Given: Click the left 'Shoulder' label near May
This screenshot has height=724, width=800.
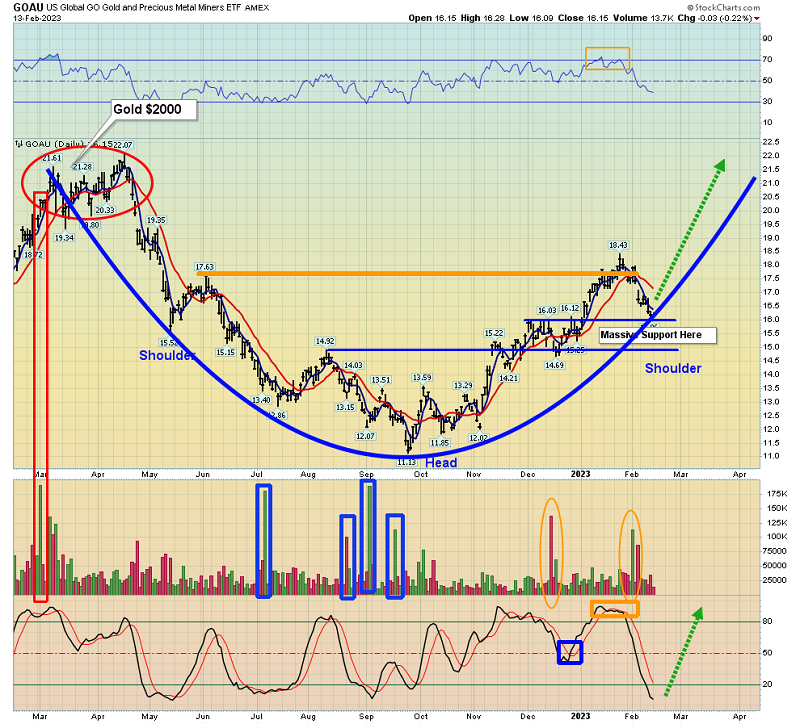Looking at the screenshot, I should point(167,355).
